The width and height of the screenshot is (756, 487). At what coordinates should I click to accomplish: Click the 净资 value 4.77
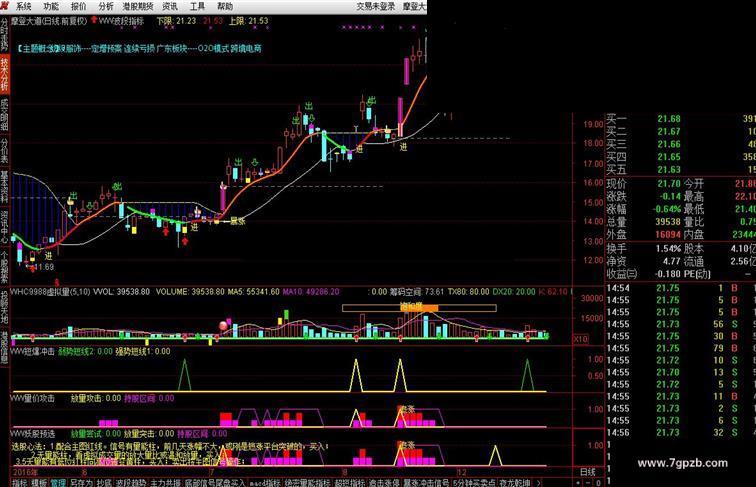tap(671, 261)
